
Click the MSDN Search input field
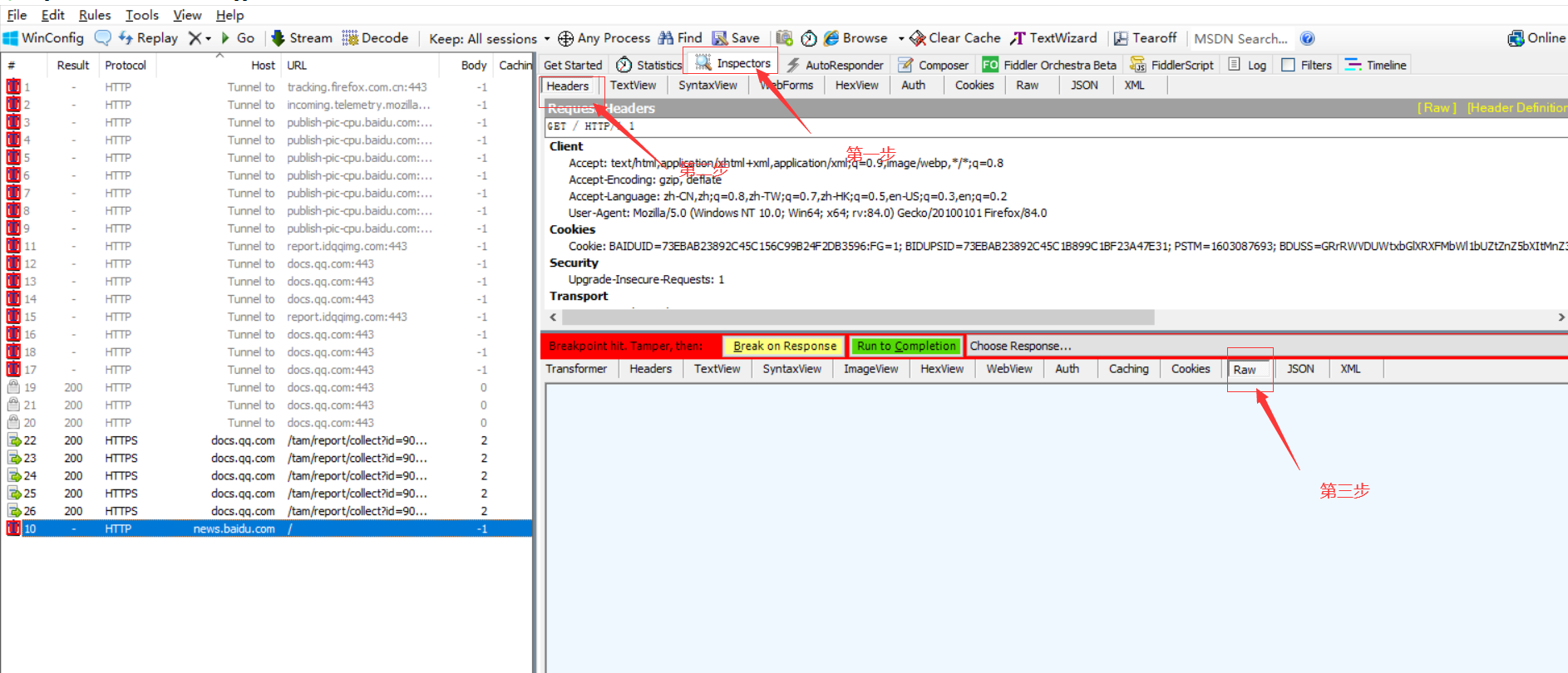[1241, 38]
